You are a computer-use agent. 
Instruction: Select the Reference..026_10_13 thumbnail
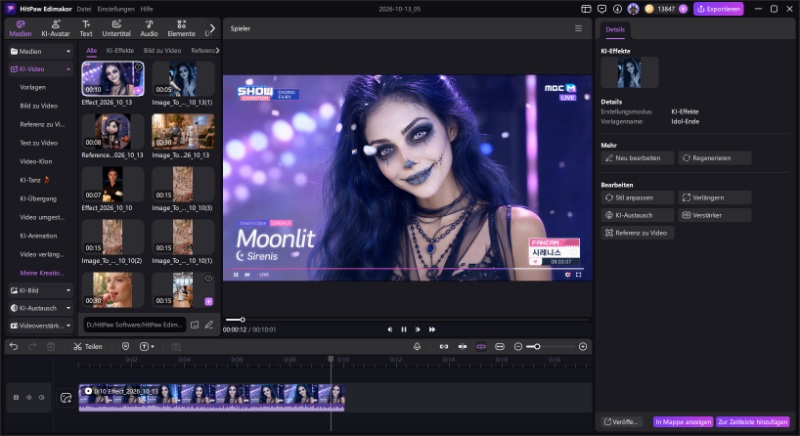(113, 132)
